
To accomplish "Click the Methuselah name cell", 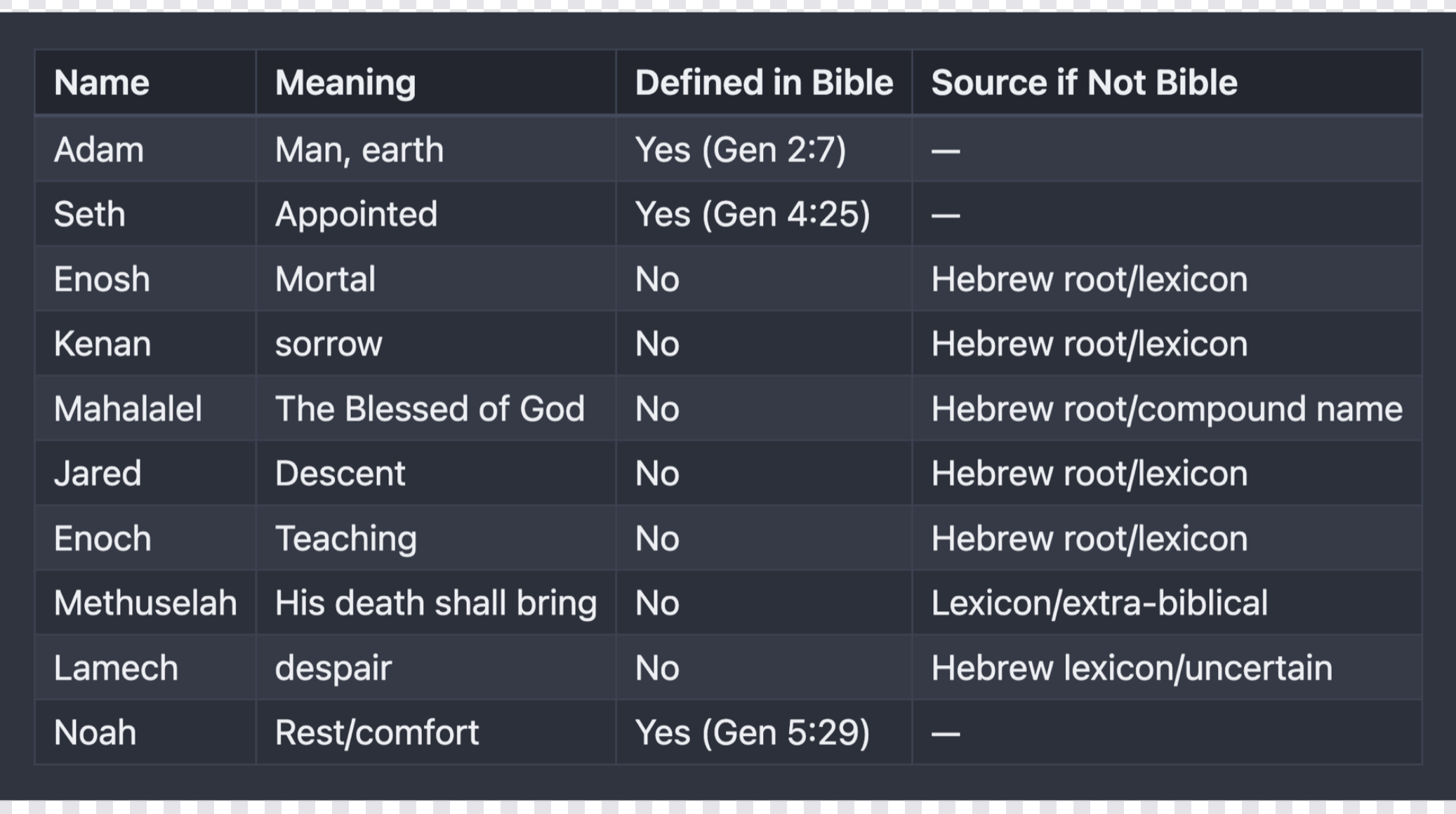I will 145,603.
